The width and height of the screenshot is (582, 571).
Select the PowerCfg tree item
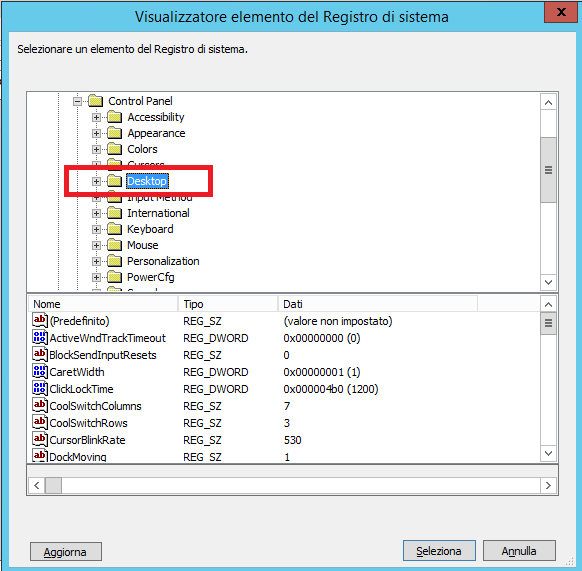(x=151, y=277)
